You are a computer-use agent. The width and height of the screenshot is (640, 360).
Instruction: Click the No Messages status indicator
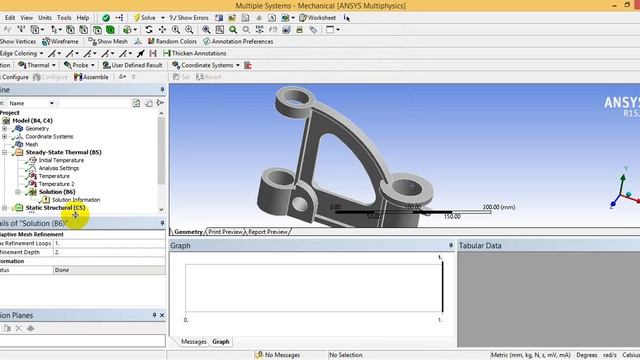click(278, 355)
